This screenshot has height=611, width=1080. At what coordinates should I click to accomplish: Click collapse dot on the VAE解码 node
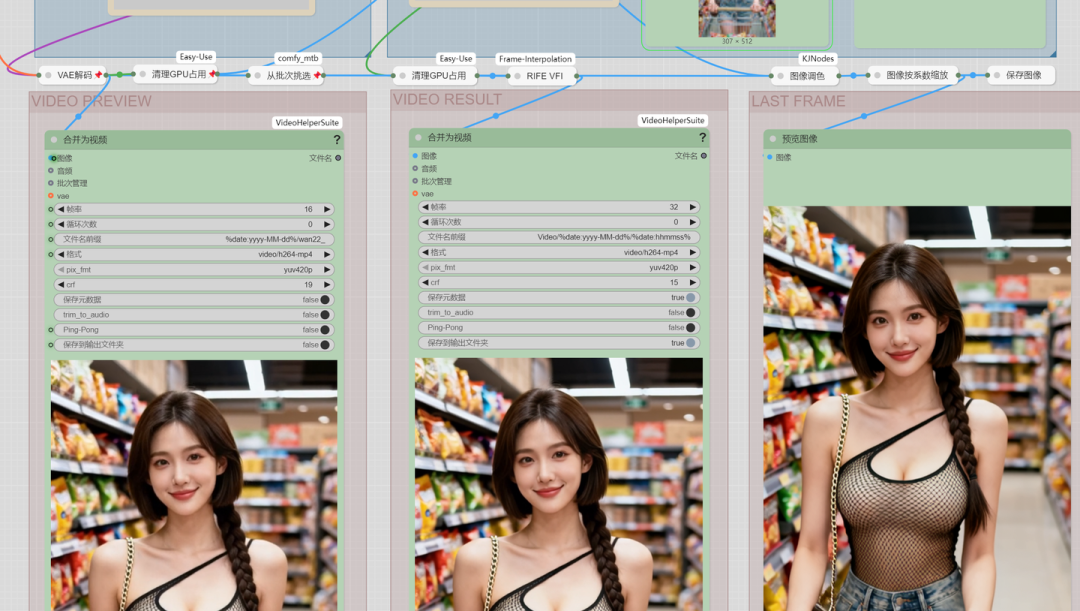pyautogui.click(x=48, y=76)
